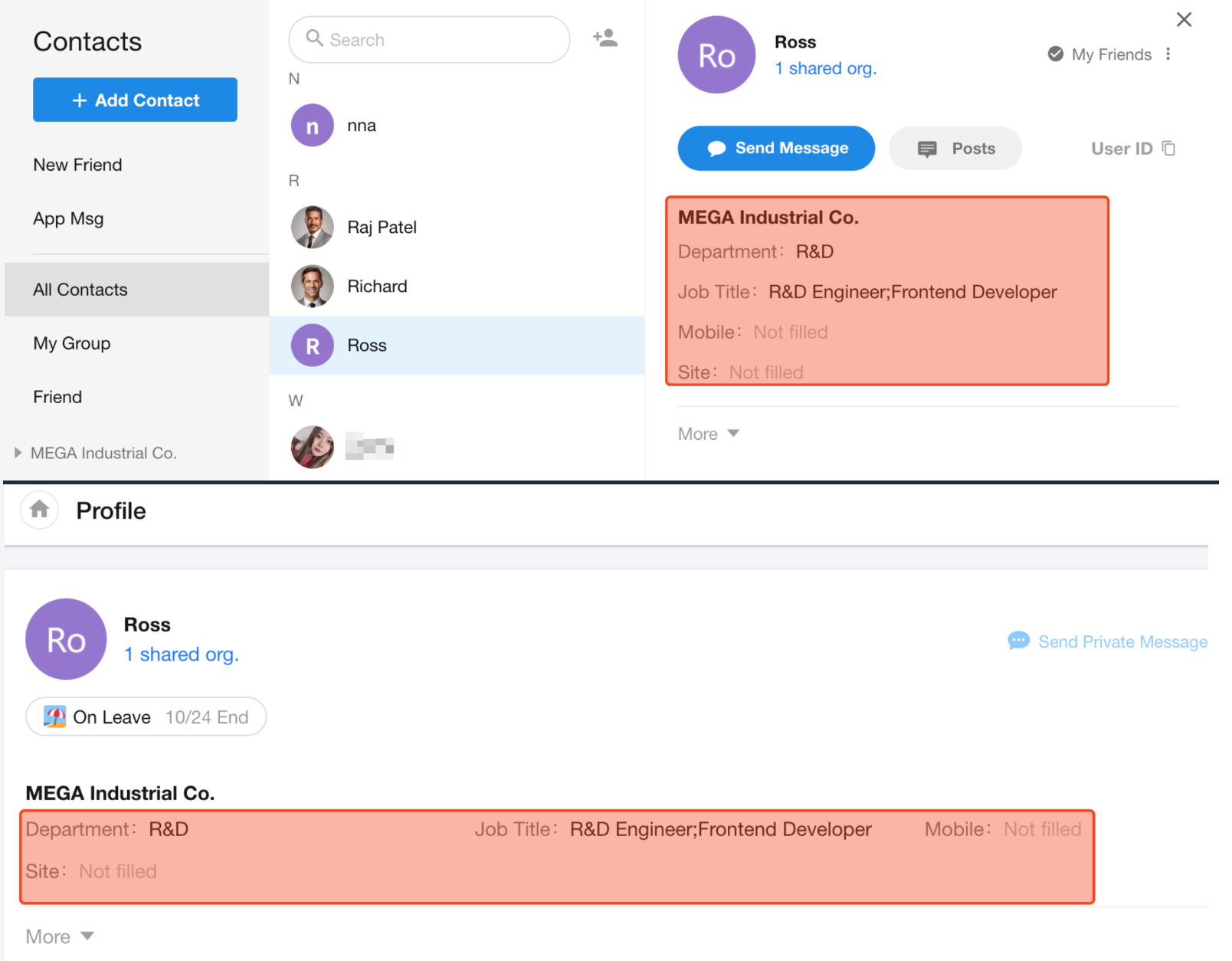Viewport: 1232px width, 961px height.
Task: Open the three-dot menu beside My Friends
Action: tap(1168, 54)
